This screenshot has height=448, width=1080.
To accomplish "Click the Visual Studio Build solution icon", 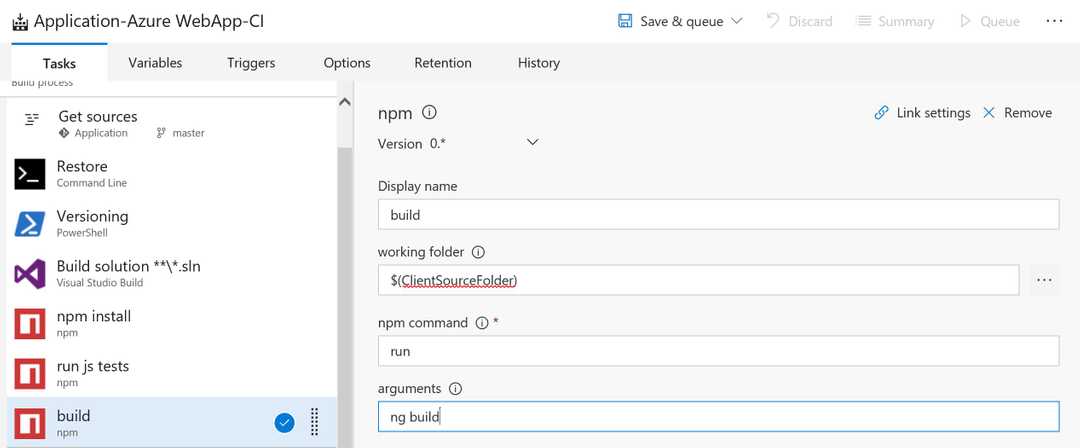I will coord(30,274).
